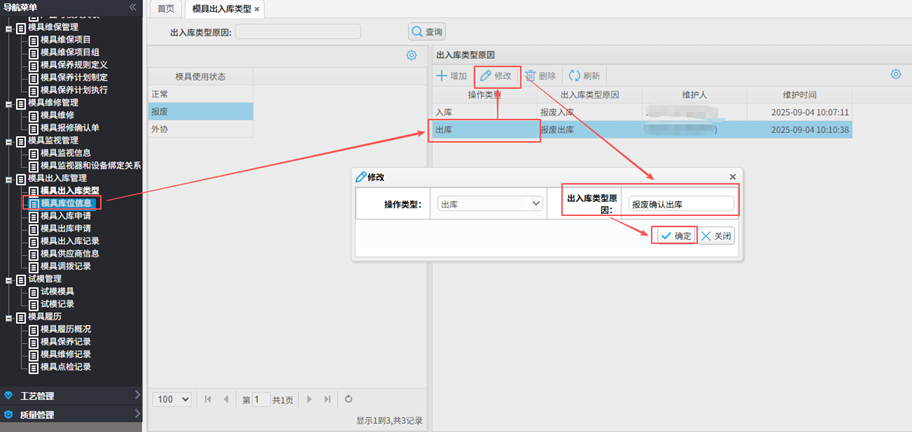The image size is (912, 432).
Task: Open the gear settings of the right grid
Action: (895, 74)
